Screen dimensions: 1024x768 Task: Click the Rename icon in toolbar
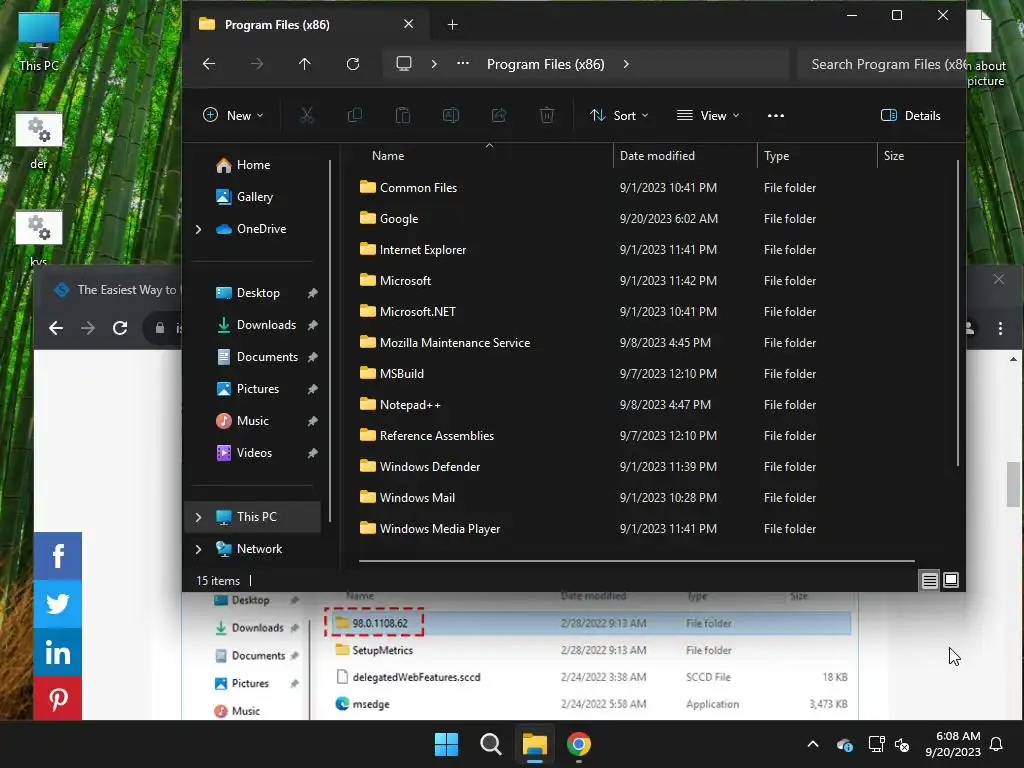[x=451, y=116]
